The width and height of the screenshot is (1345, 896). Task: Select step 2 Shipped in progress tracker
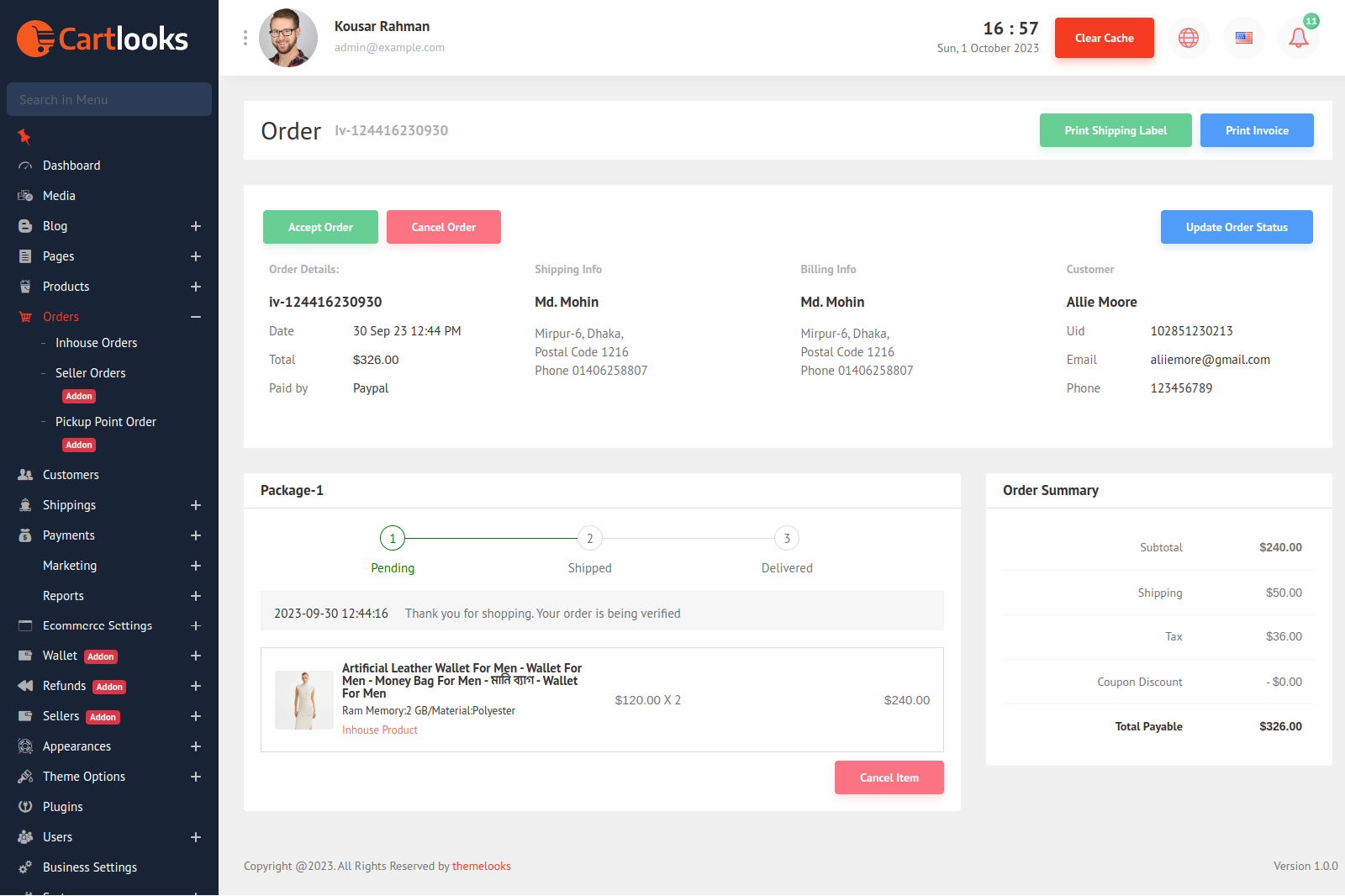pos(589,539)
